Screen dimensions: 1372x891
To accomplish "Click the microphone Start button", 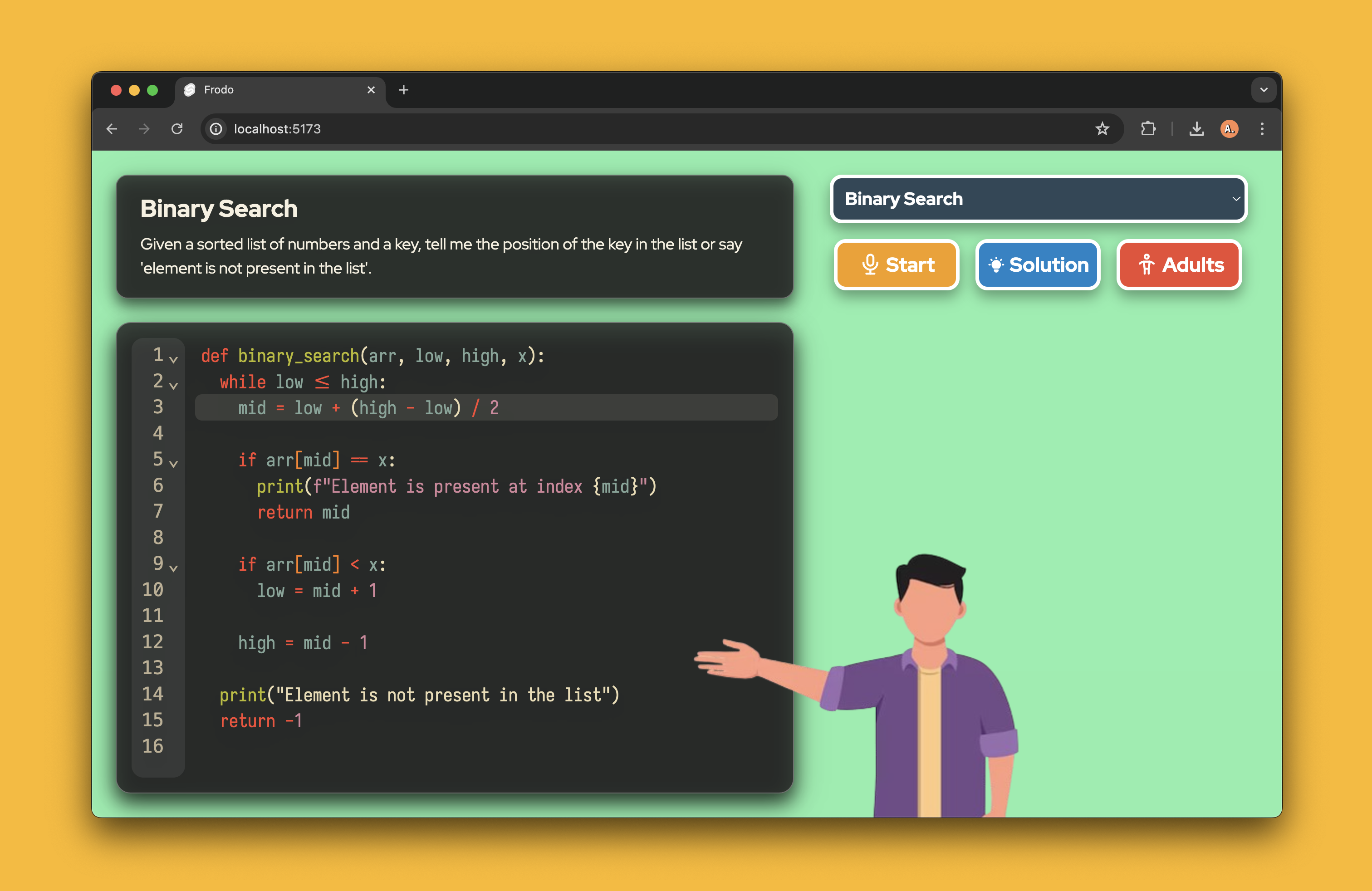I will pyautogui.click(x=897, y=265).
